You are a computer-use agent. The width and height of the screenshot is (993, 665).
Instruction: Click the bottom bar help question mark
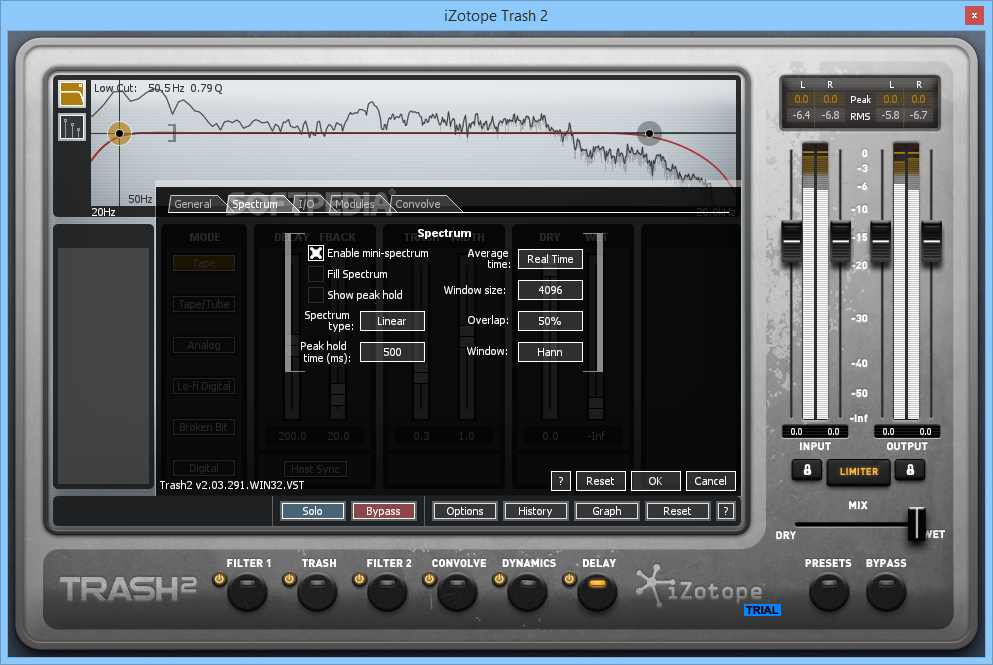726,511
